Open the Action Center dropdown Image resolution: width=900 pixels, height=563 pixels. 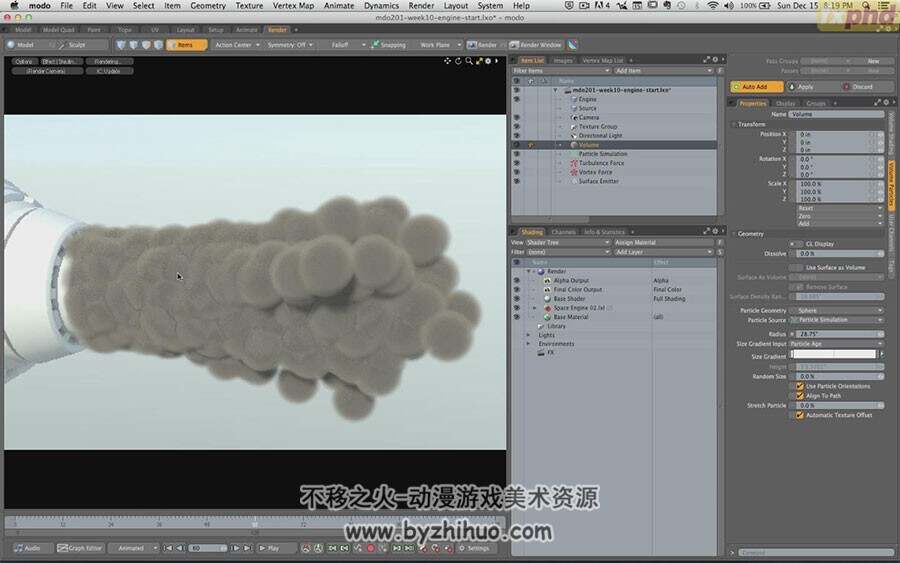coord(237,45)
